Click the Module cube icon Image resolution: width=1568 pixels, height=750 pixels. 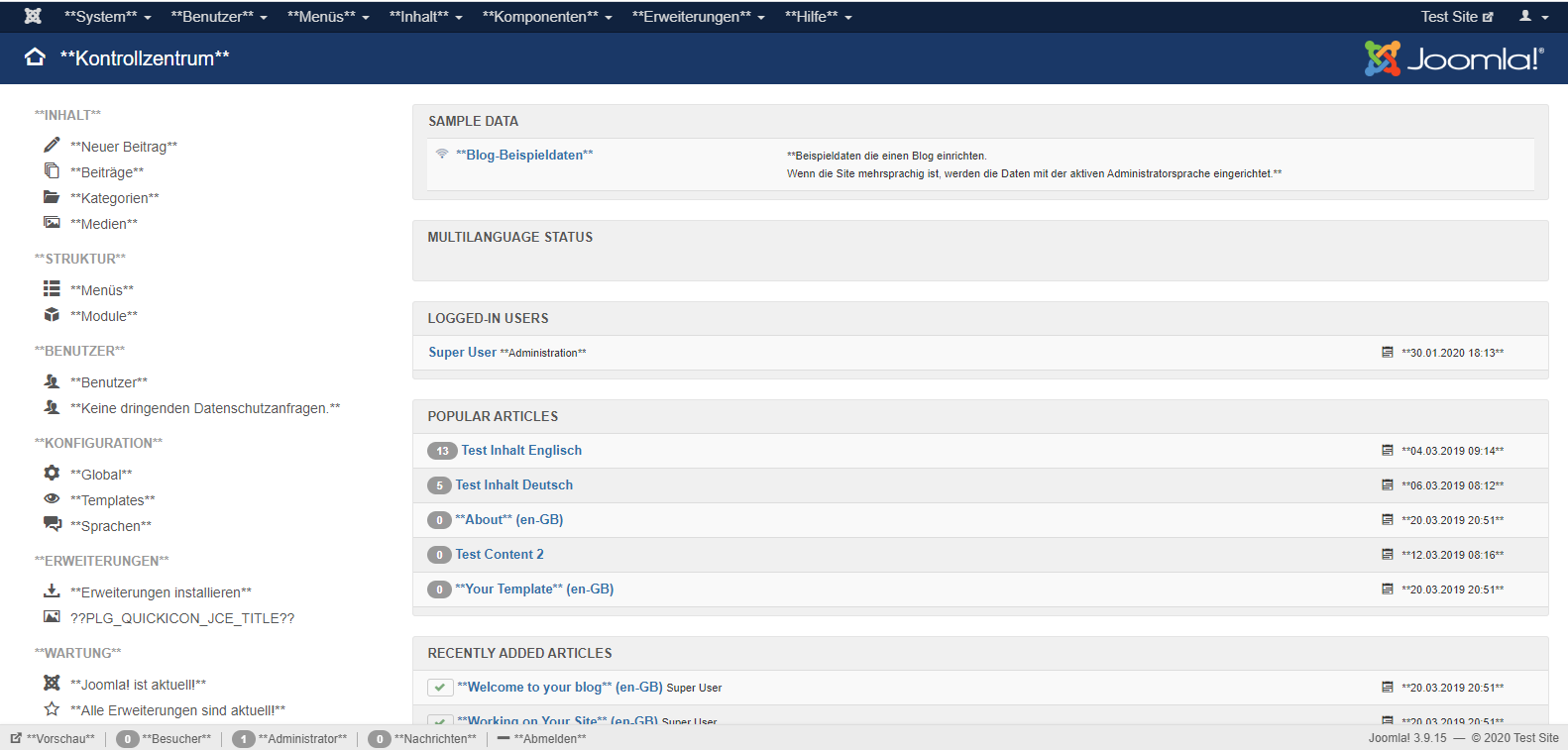52,315
